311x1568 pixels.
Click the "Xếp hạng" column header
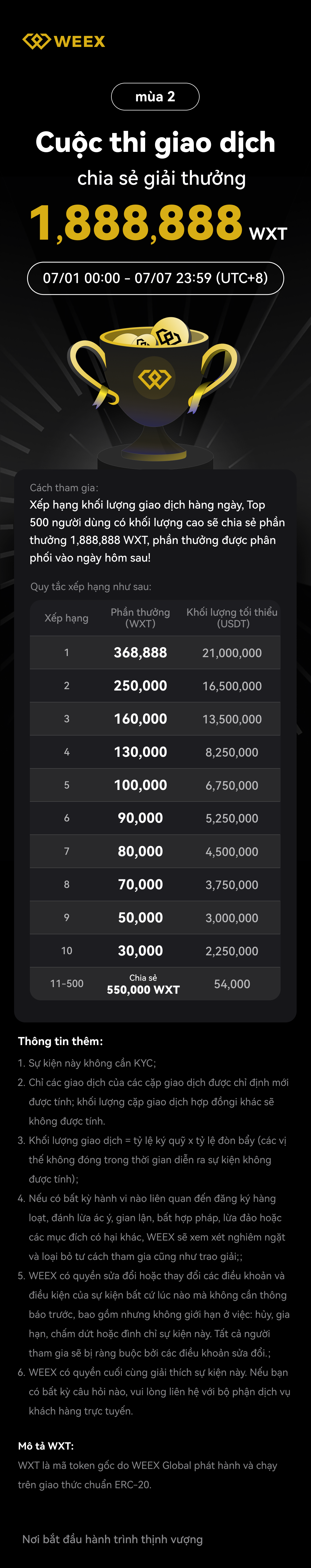(x=66, y=618)
